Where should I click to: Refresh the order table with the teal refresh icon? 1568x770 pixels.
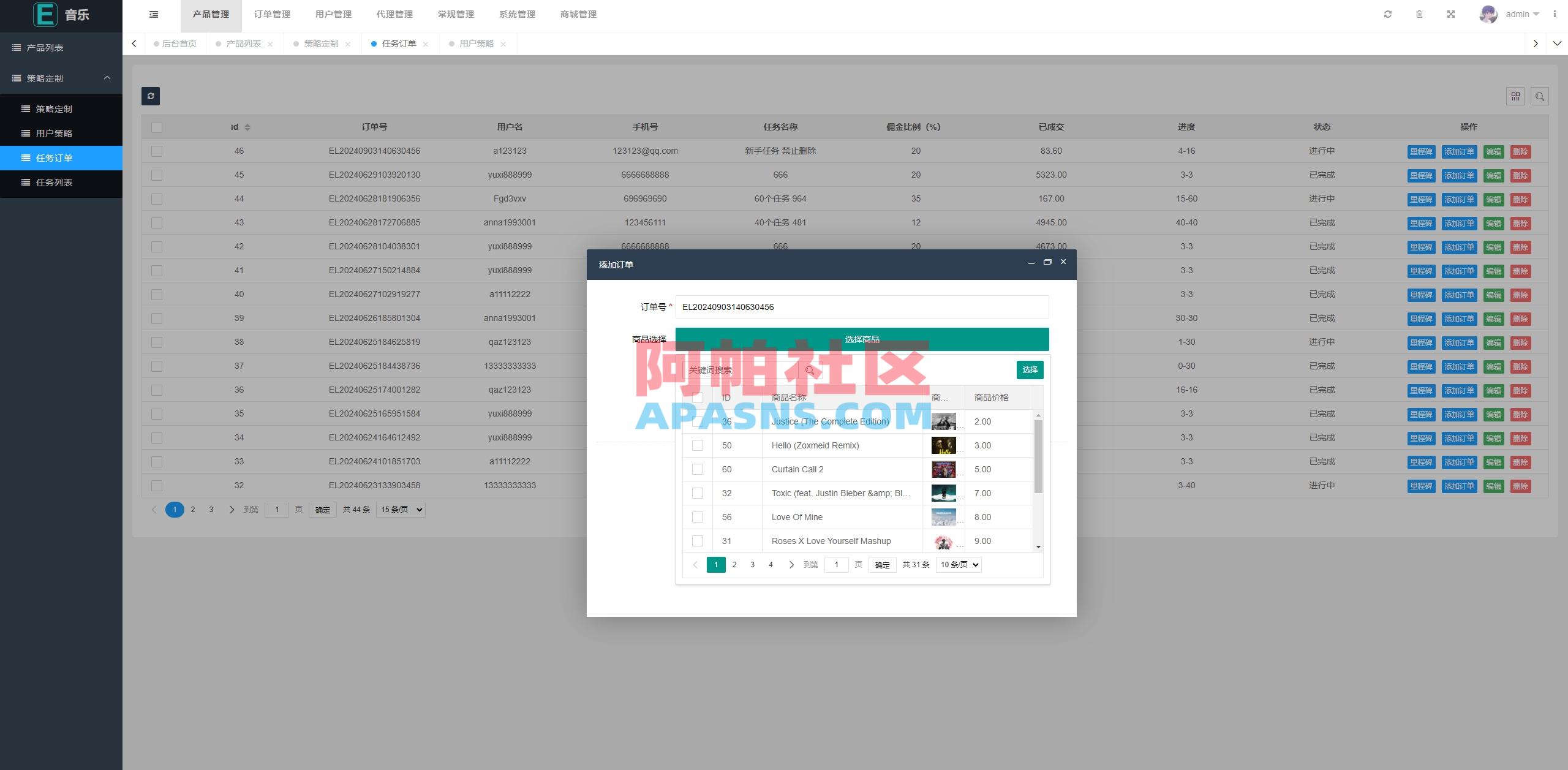pyautogui.click(x=151, y=96)
